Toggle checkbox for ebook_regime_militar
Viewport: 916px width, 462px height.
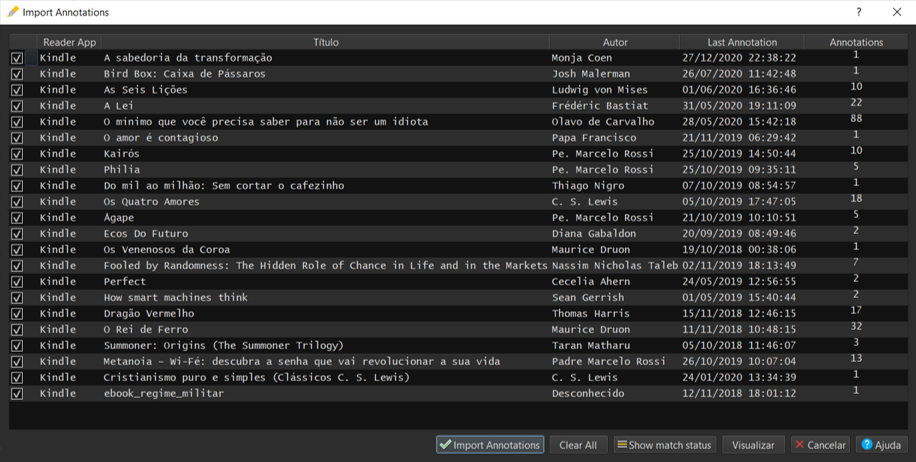pyautogui.click(x=17, y=394)
